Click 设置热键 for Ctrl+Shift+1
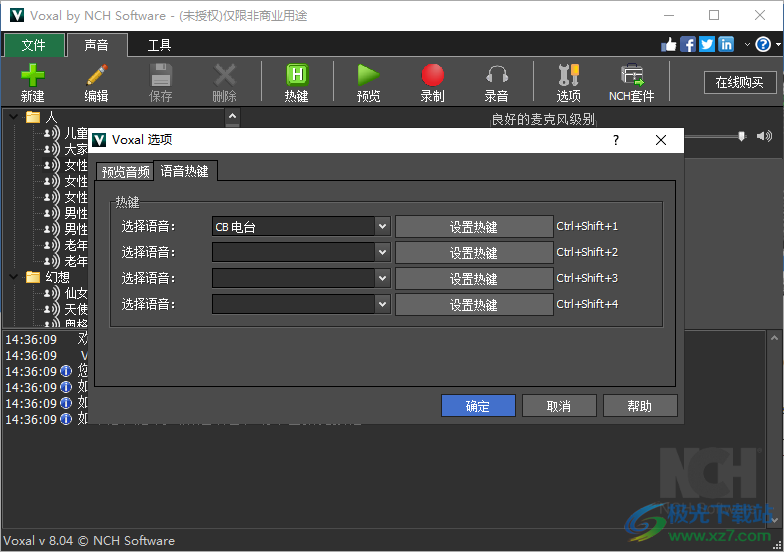 pyautogui.click(x=474, y=226)
